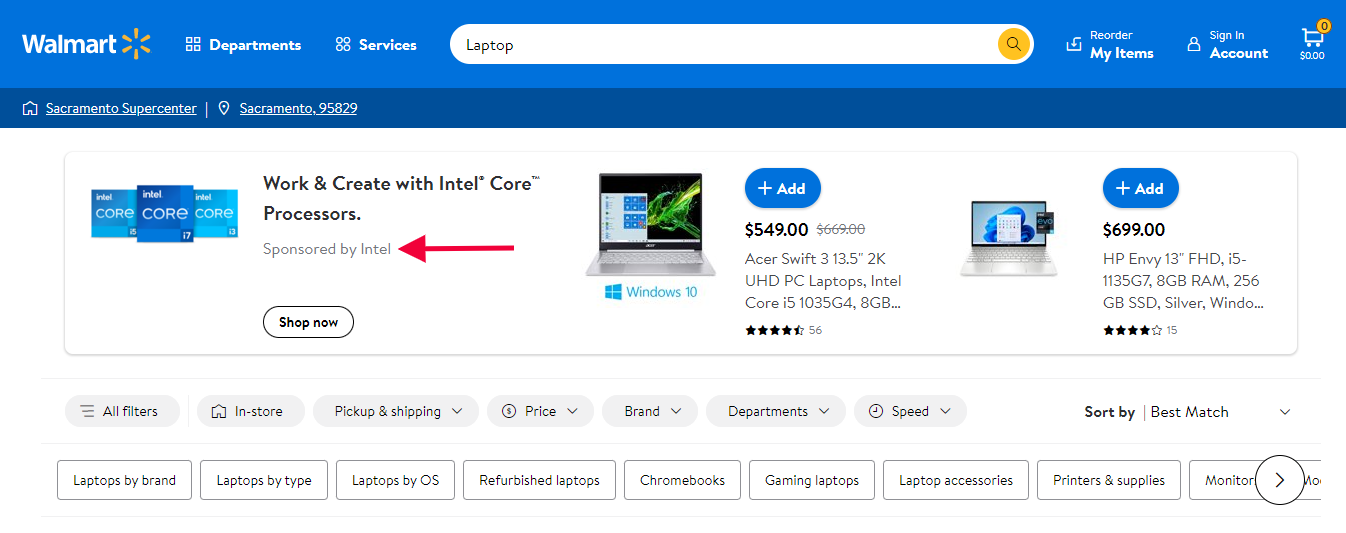Select the Laptops by OS chip
This screenshot has width=1346, height=533.
tap(395, 480)
